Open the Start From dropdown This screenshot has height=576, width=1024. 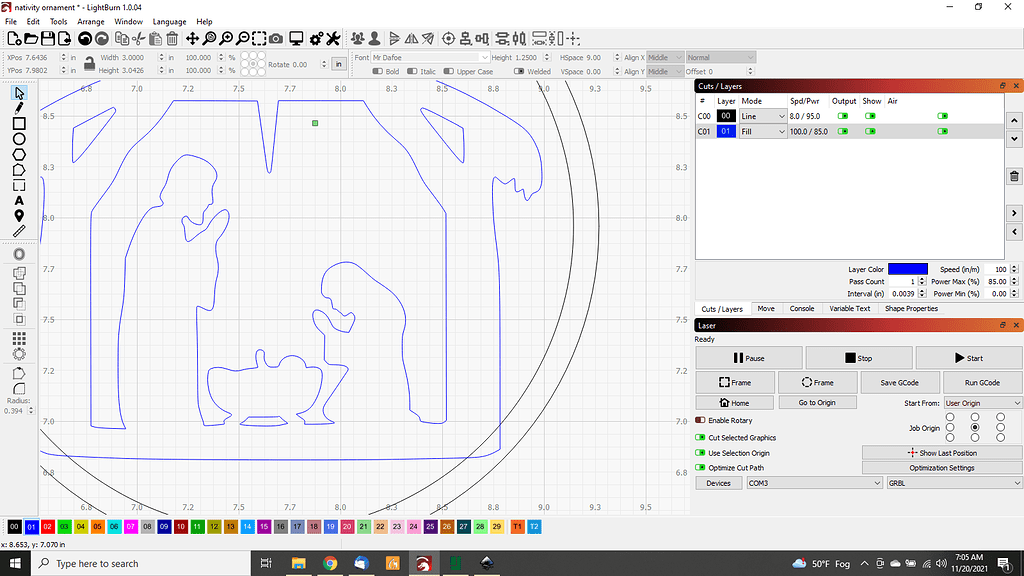(x=983, y=402)
